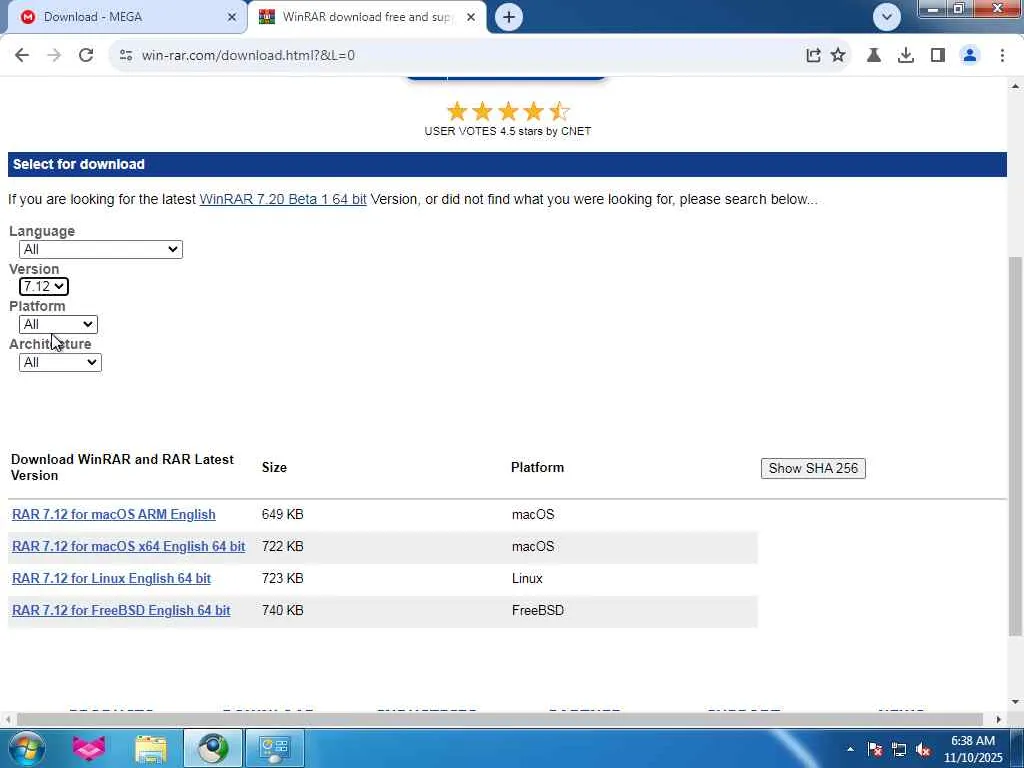Select the WinRAR download tab

(366, 17)
